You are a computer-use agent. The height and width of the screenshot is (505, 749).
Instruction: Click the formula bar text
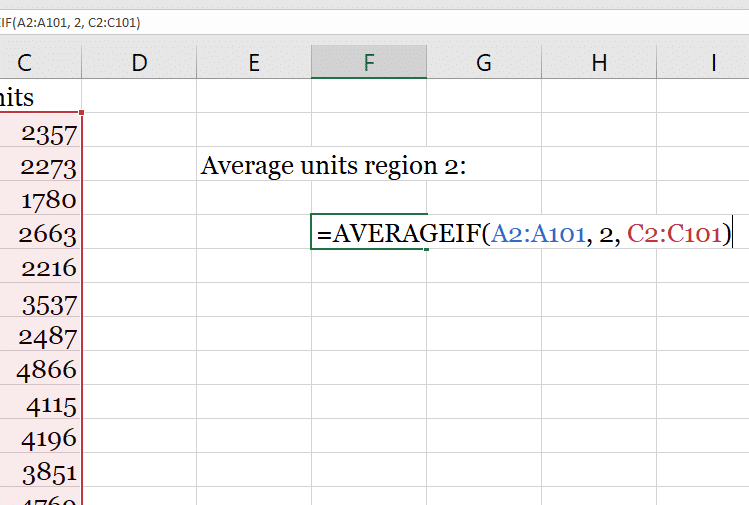coord(70,22)
